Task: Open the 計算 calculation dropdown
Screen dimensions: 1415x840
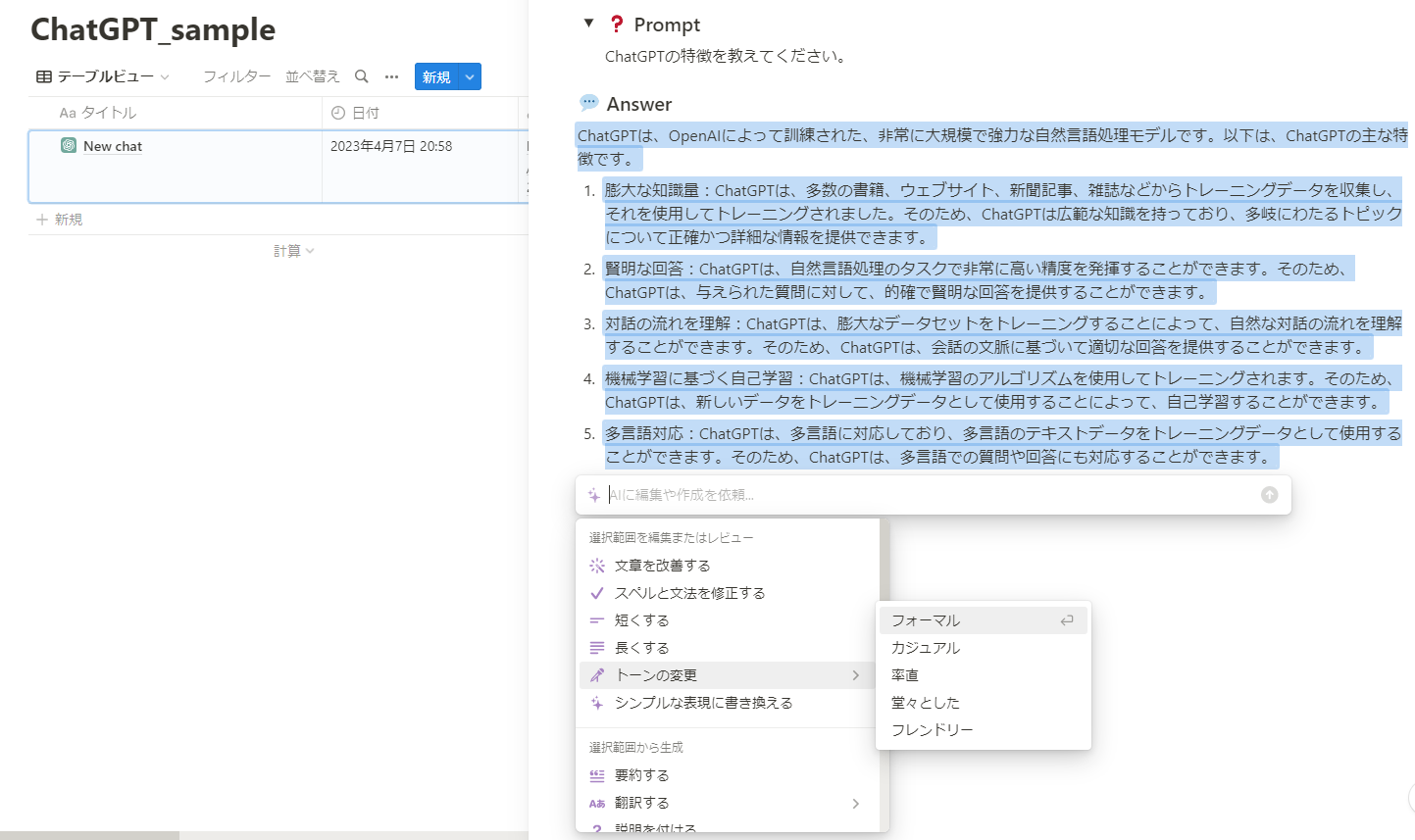Action: click(293, 251)
